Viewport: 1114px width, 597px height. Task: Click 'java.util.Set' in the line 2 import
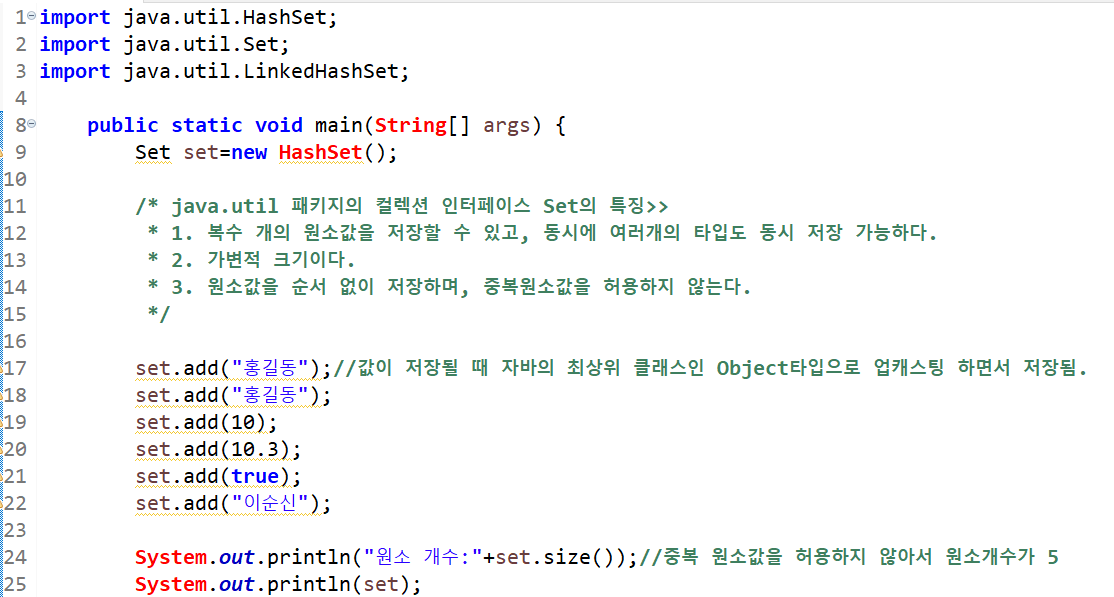201,44
